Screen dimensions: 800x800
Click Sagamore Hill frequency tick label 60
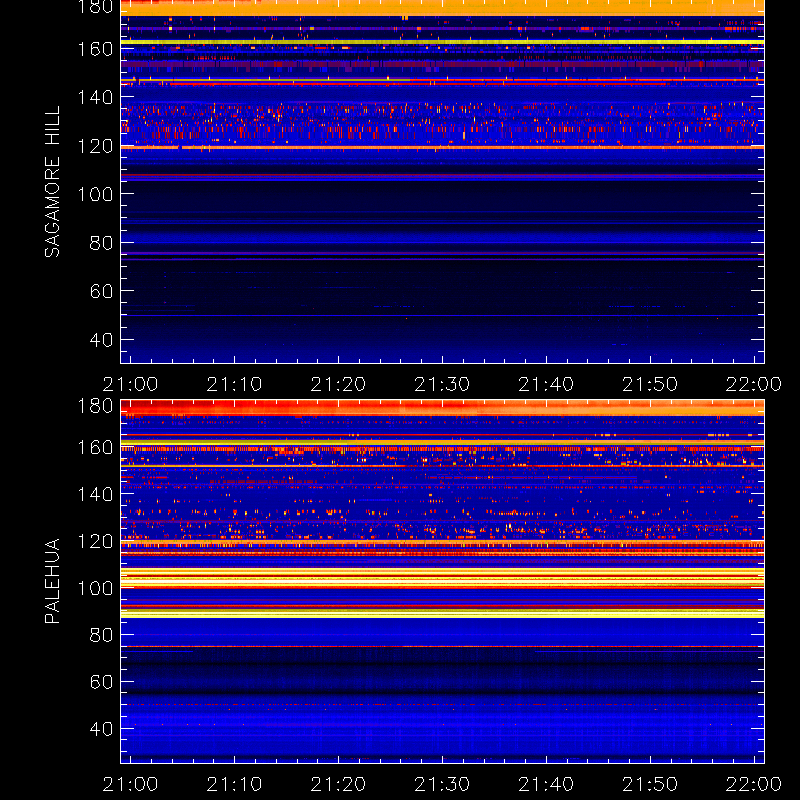tap(101, 291)
